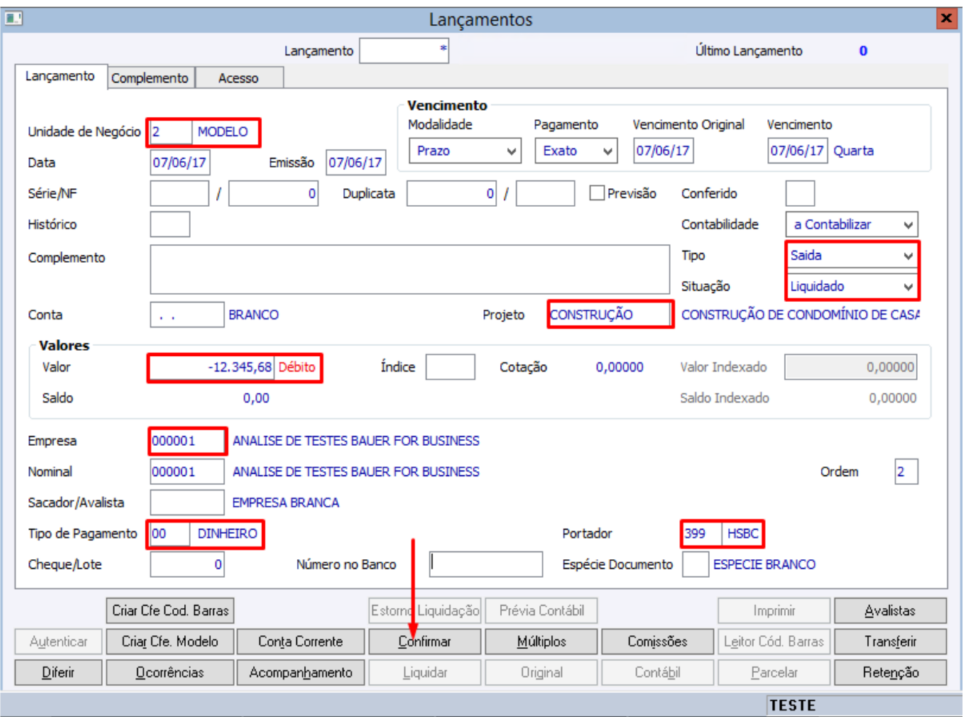Click the Criar Cfe. Modelo button

(x=170, y=641)
